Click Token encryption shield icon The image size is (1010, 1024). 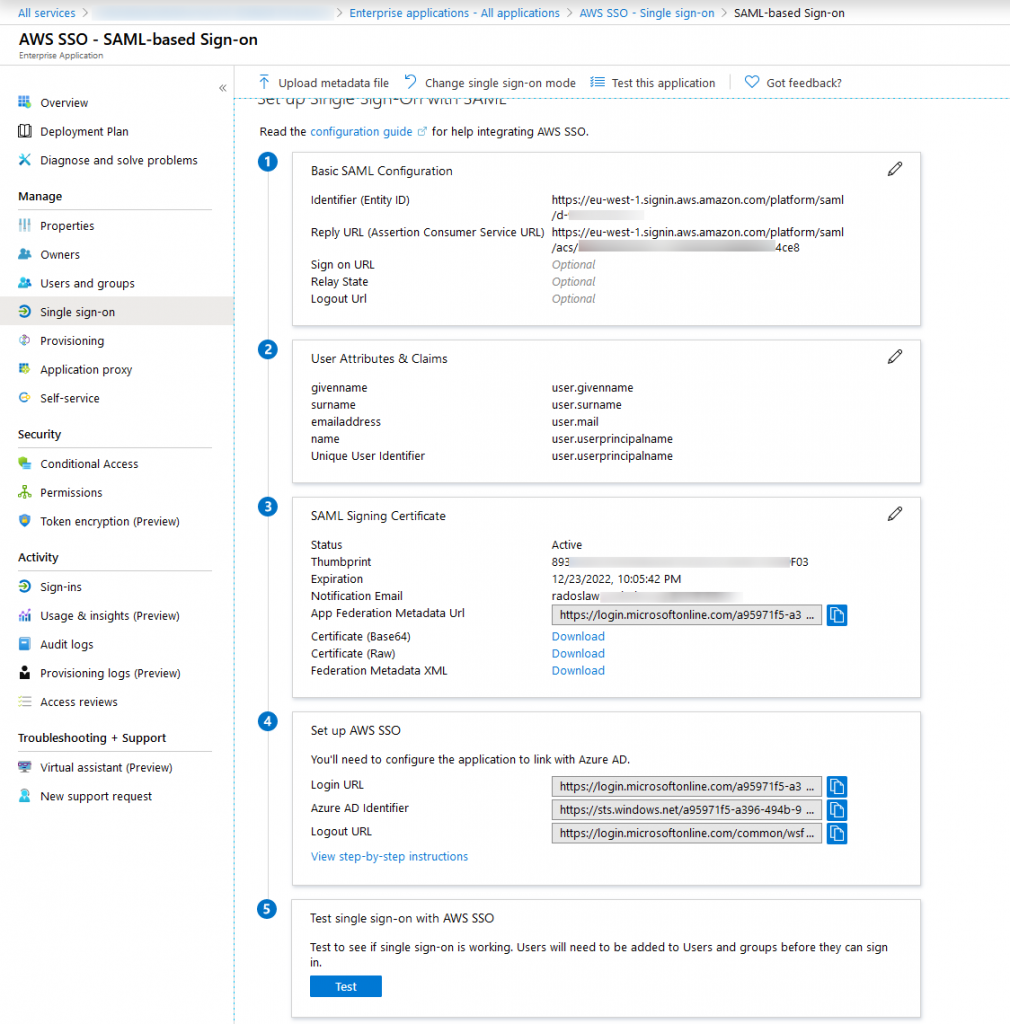[25, 520]
